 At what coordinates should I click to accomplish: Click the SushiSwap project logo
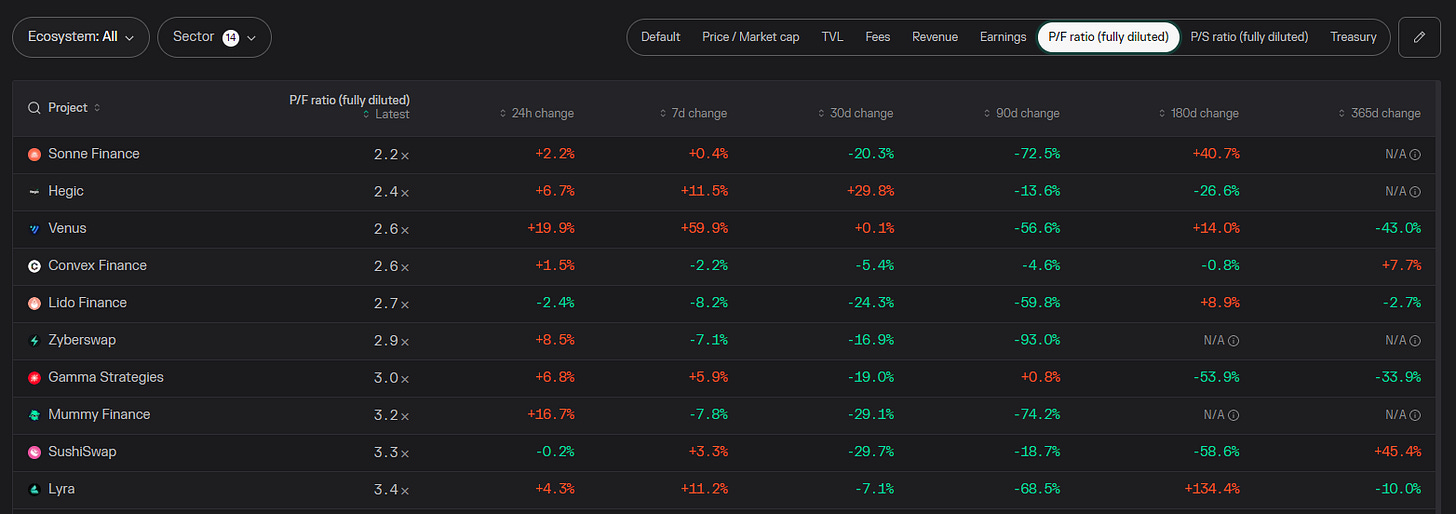[x=34, y=452]
